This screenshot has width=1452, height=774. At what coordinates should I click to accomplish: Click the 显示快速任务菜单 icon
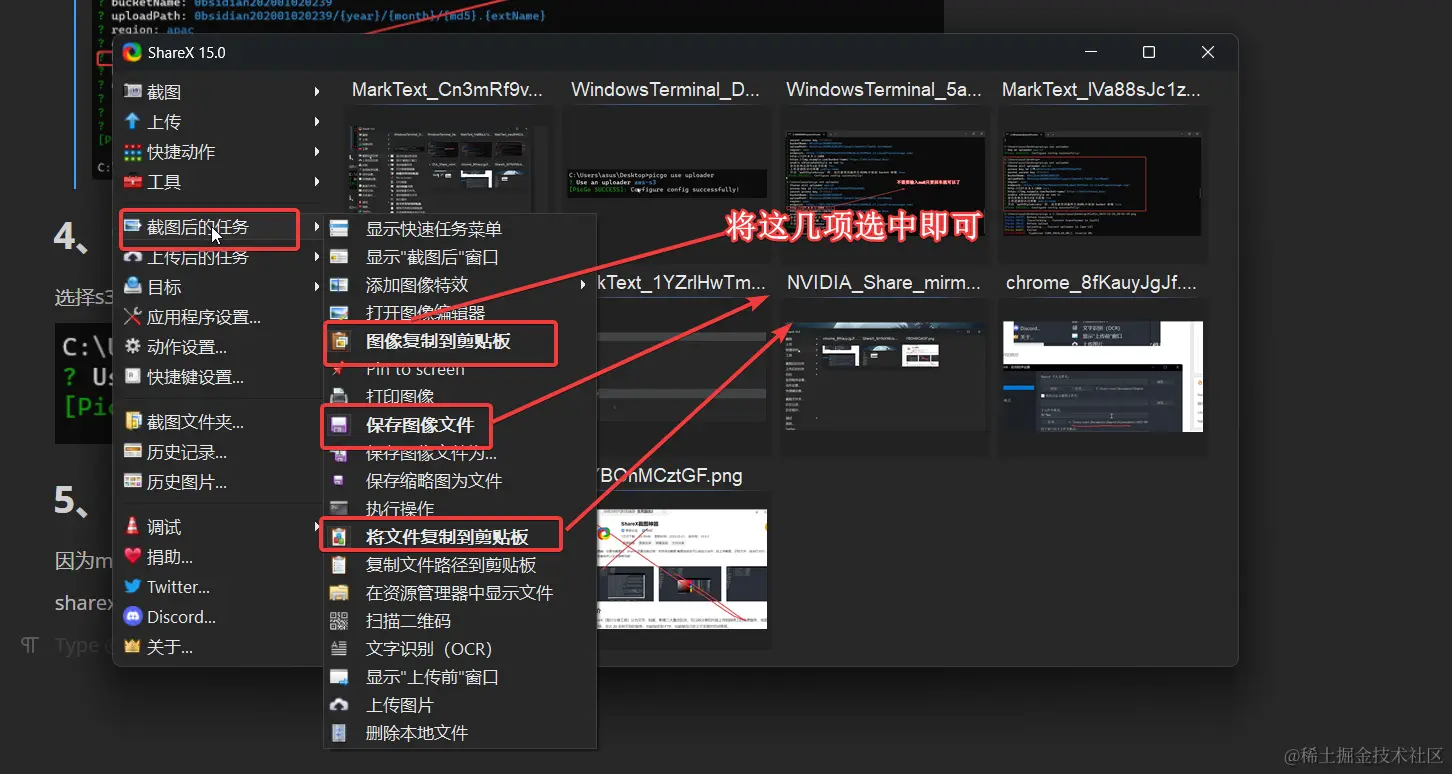[x=339, y=229]
